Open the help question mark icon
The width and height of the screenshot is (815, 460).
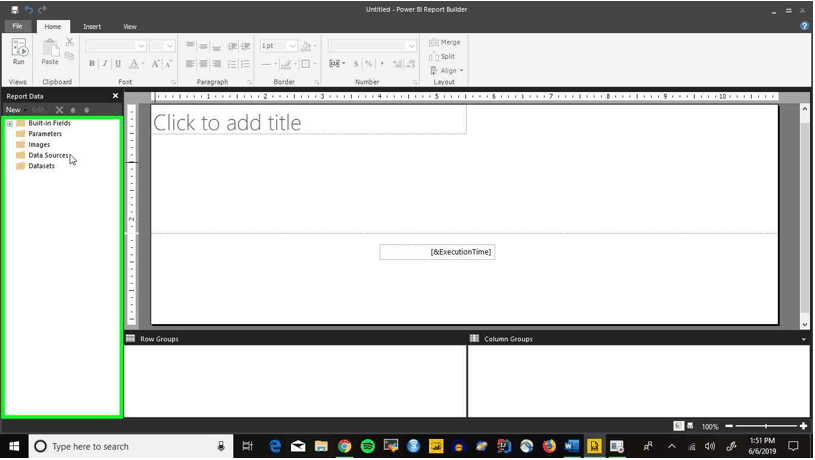tap(804, 26)
